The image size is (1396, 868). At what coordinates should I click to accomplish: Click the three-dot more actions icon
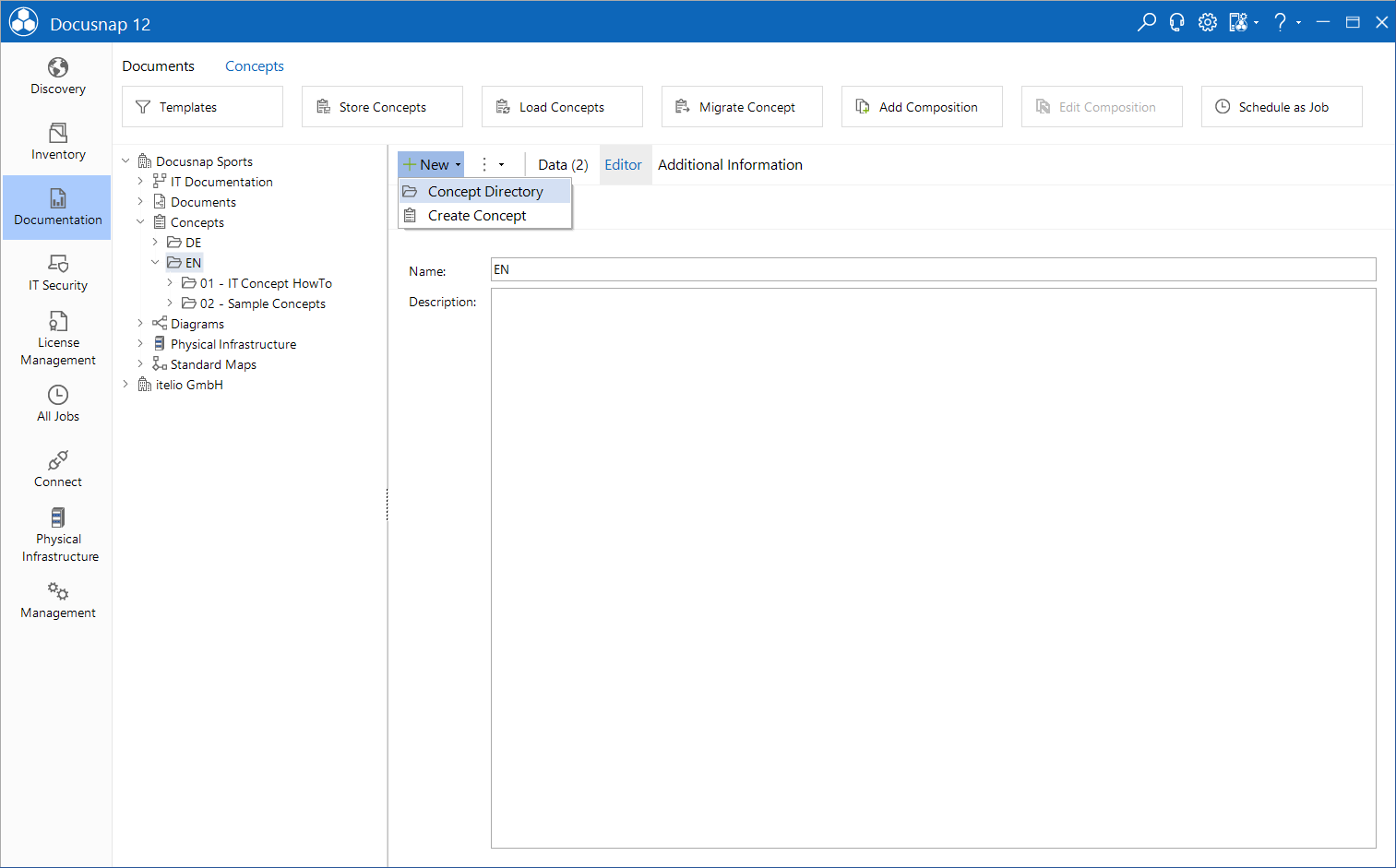tap(484, 164)
